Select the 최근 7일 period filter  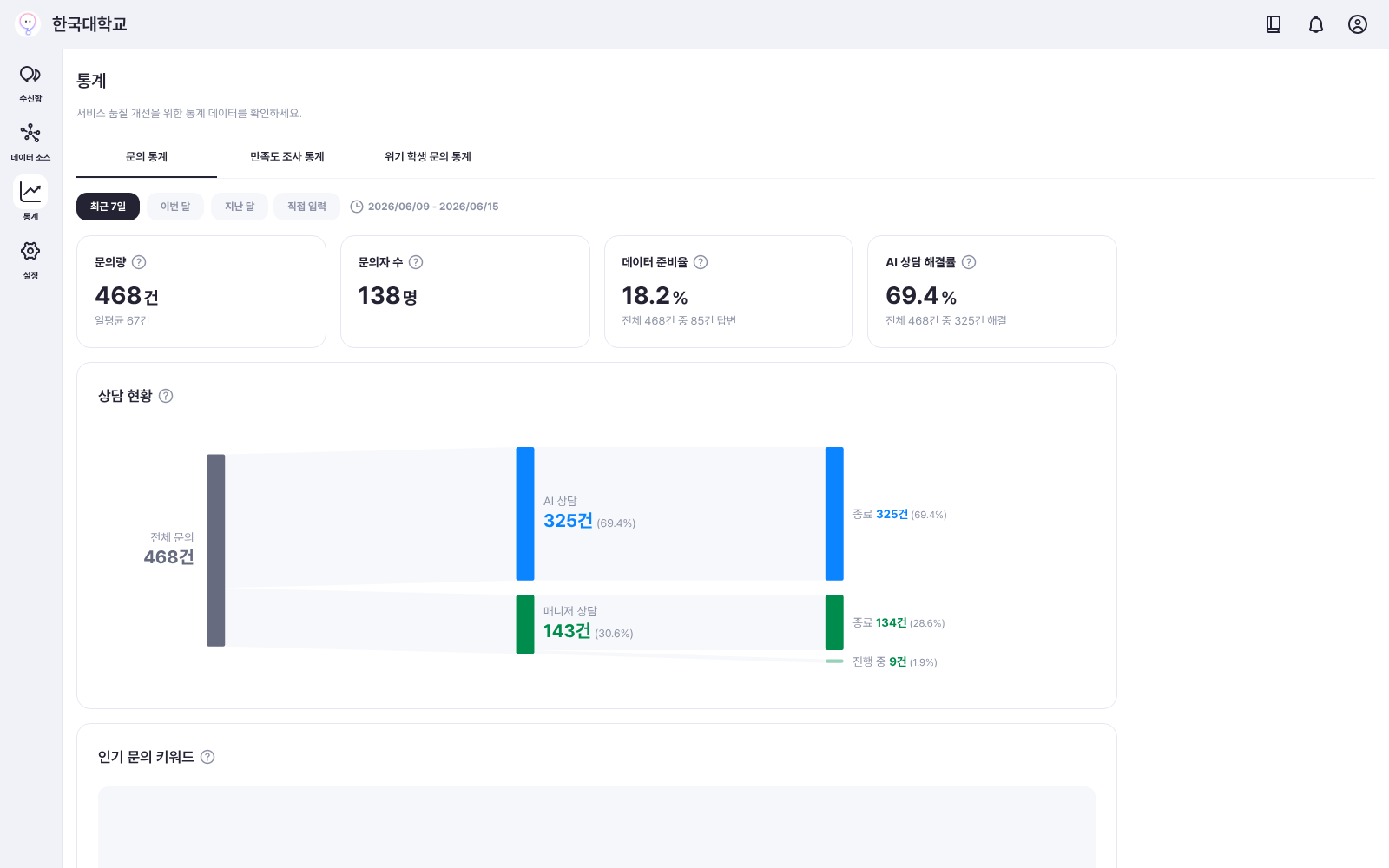[x=108, y=207]
